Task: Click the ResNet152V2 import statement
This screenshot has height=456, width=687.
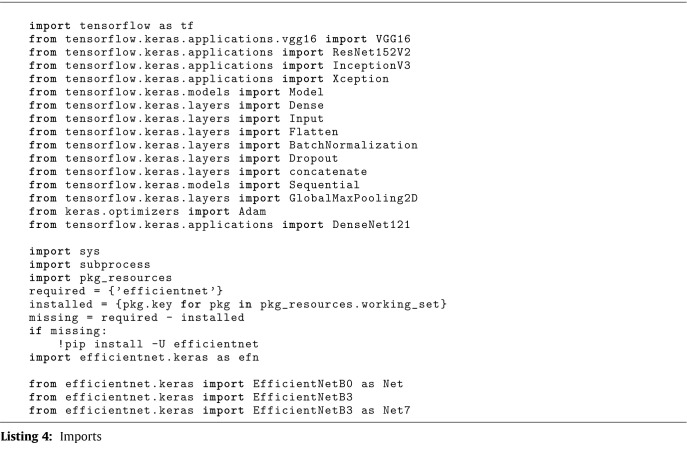Action: click(x=220, y=52)
